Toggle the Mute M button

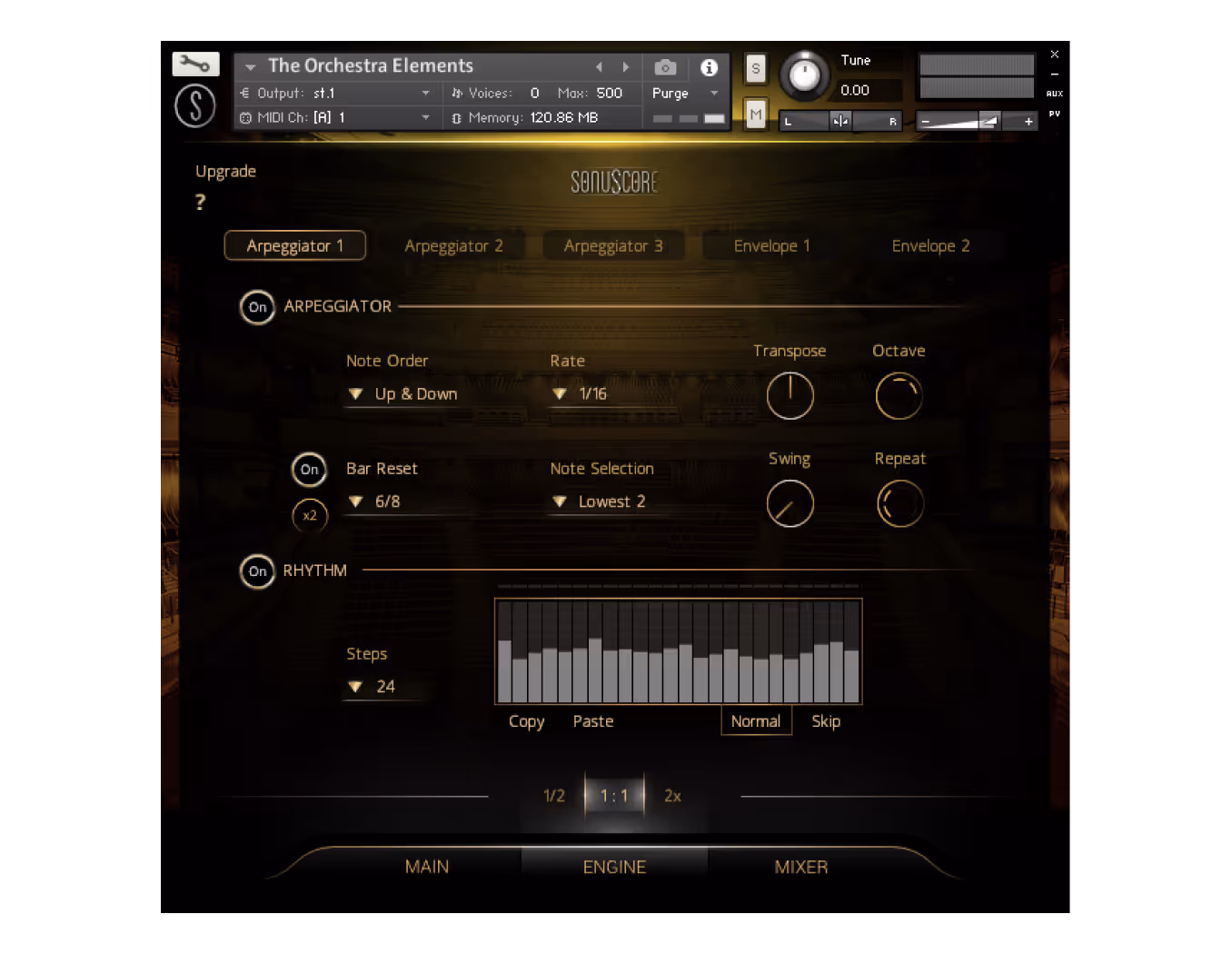(755, 114)
